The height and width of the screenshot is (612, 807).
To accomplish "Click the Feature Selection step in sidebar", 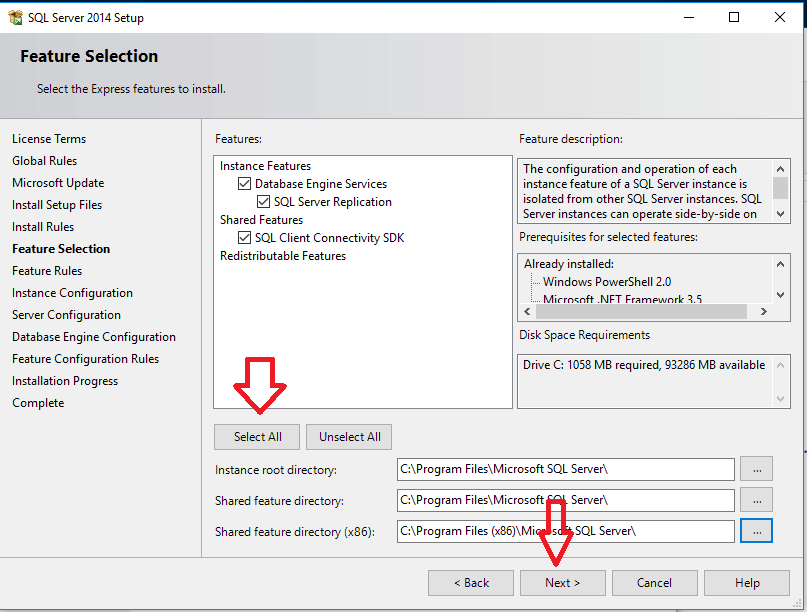I will [x=61, y=249].
